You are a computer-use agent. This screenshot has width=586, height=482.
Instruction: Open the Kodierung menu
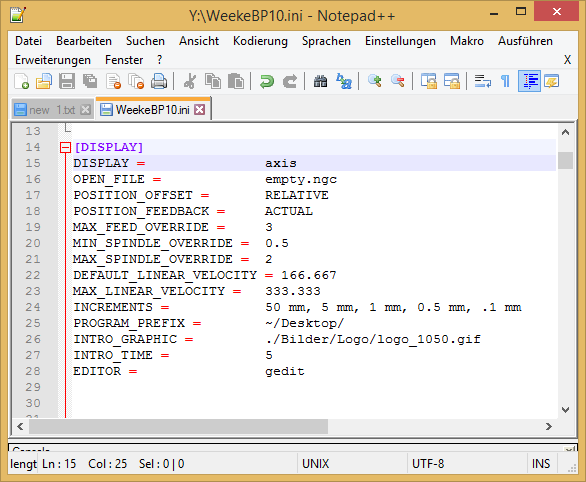pos(260,41)
